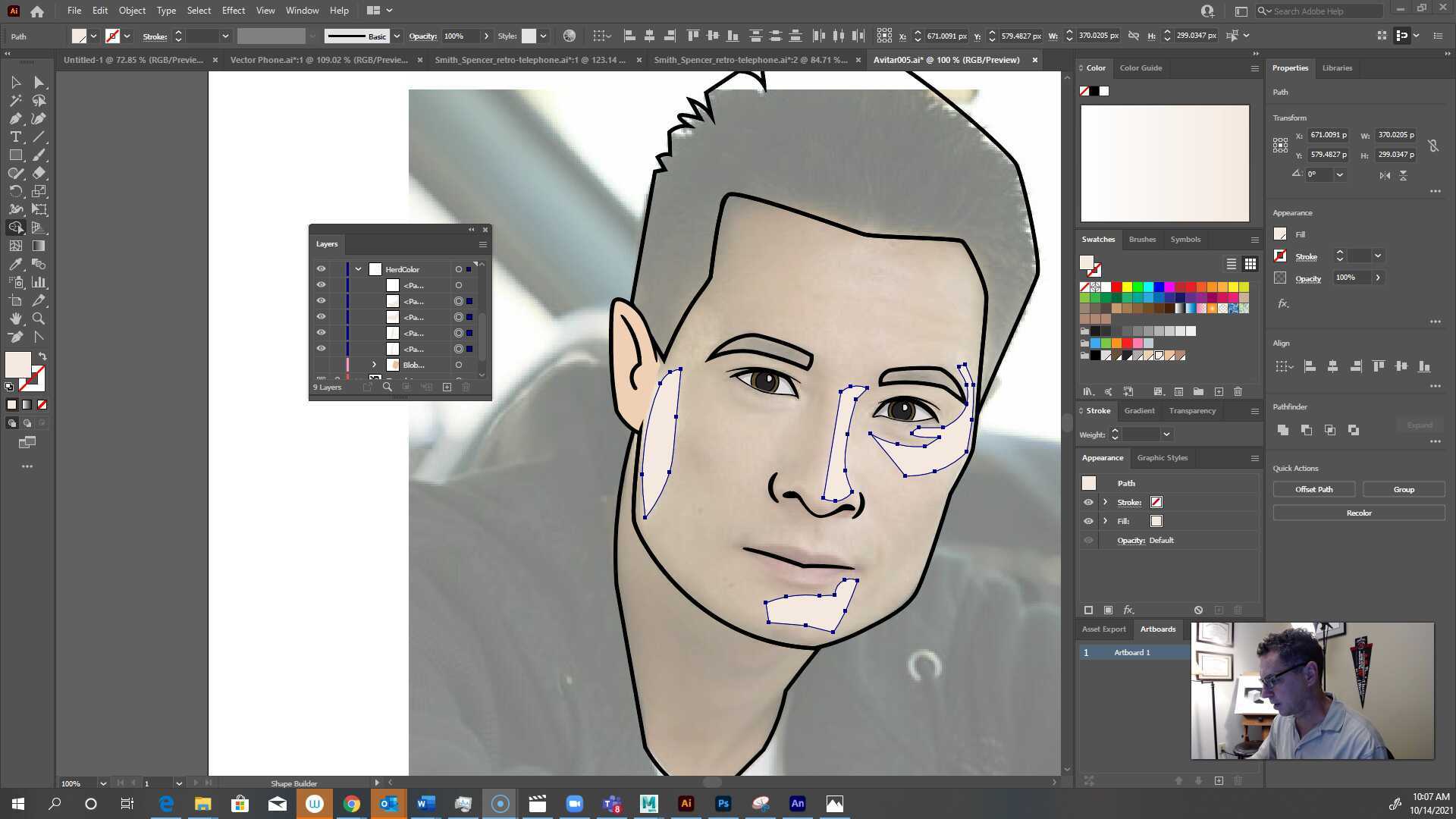Switch to the Brushes tab
This screenshot has width=1456, height=819.
pos(1142,239)
